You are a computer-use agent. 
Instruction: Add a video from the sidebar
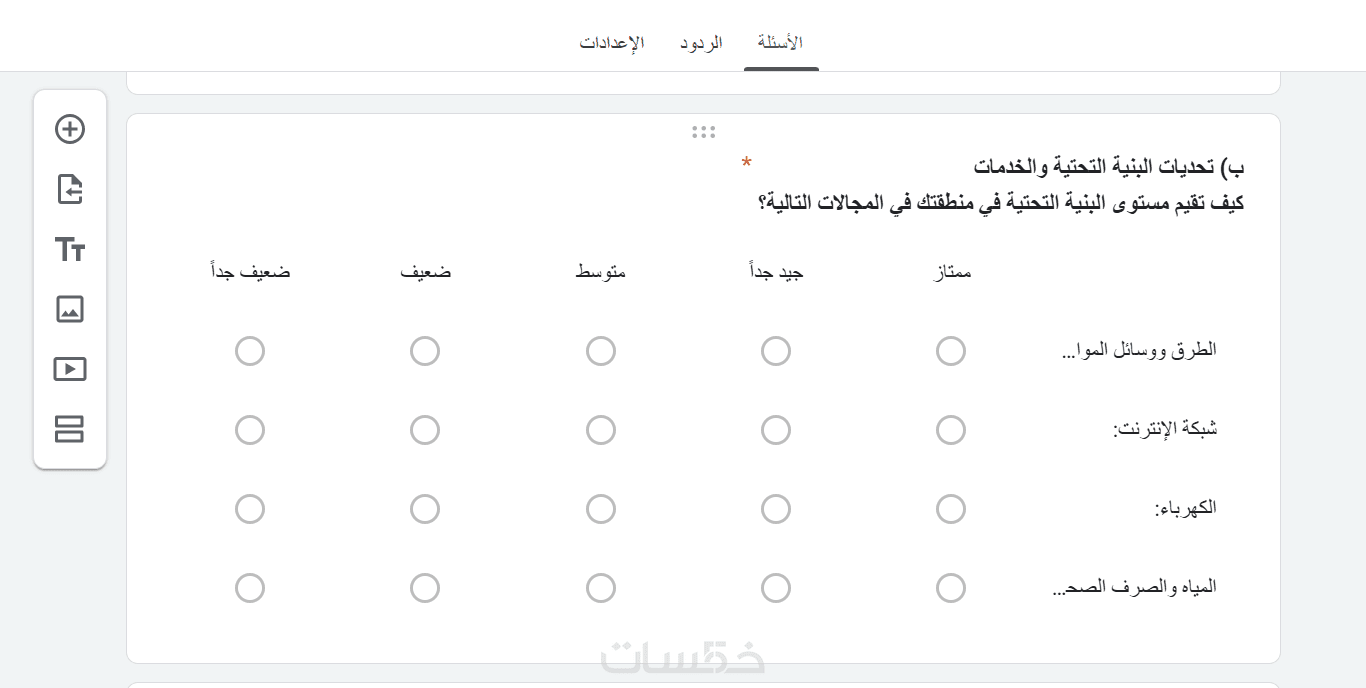(70, 369)
